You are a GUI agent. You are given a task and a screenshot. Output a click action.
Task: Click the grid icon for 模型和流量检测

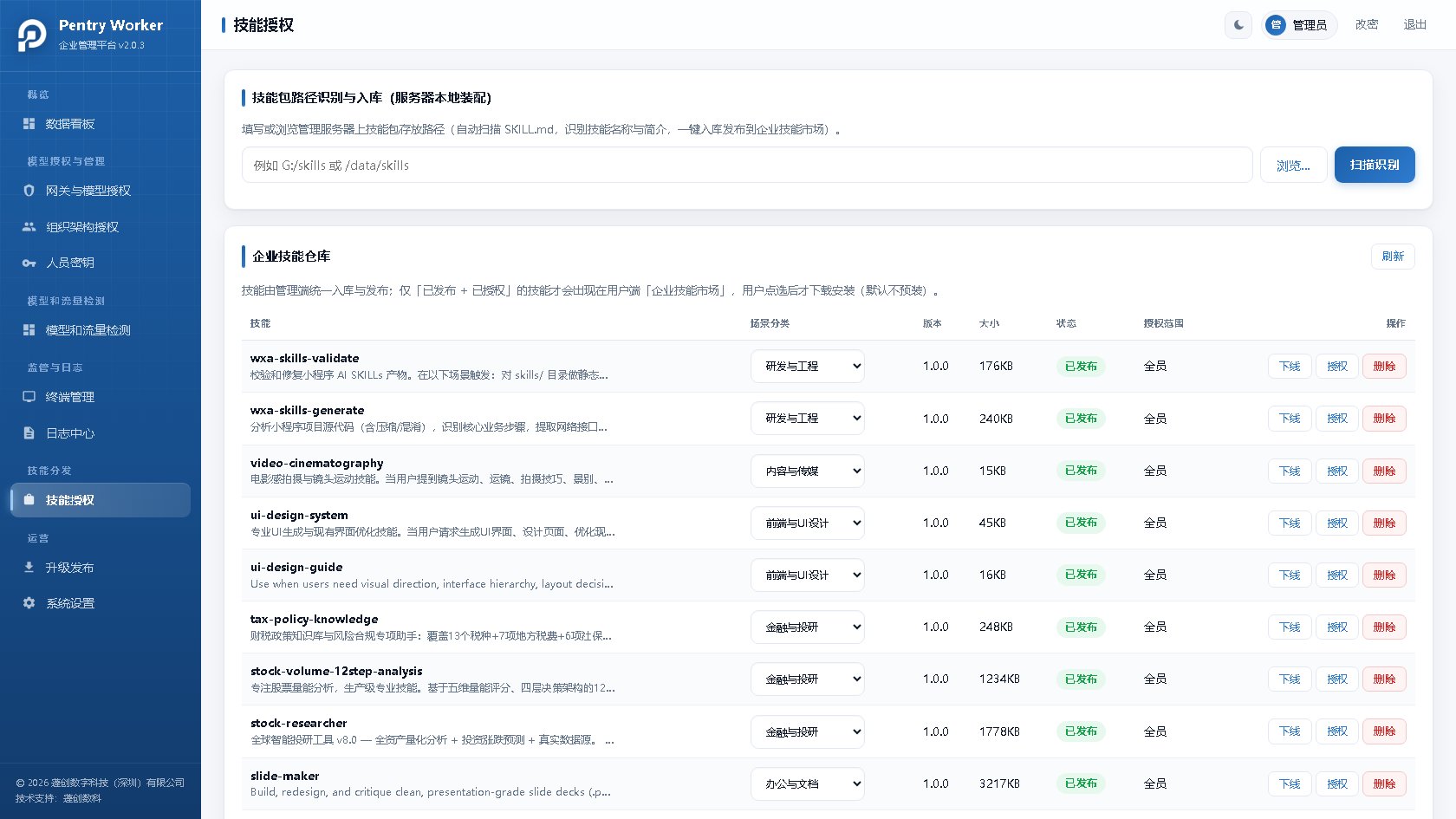(29, 330)
